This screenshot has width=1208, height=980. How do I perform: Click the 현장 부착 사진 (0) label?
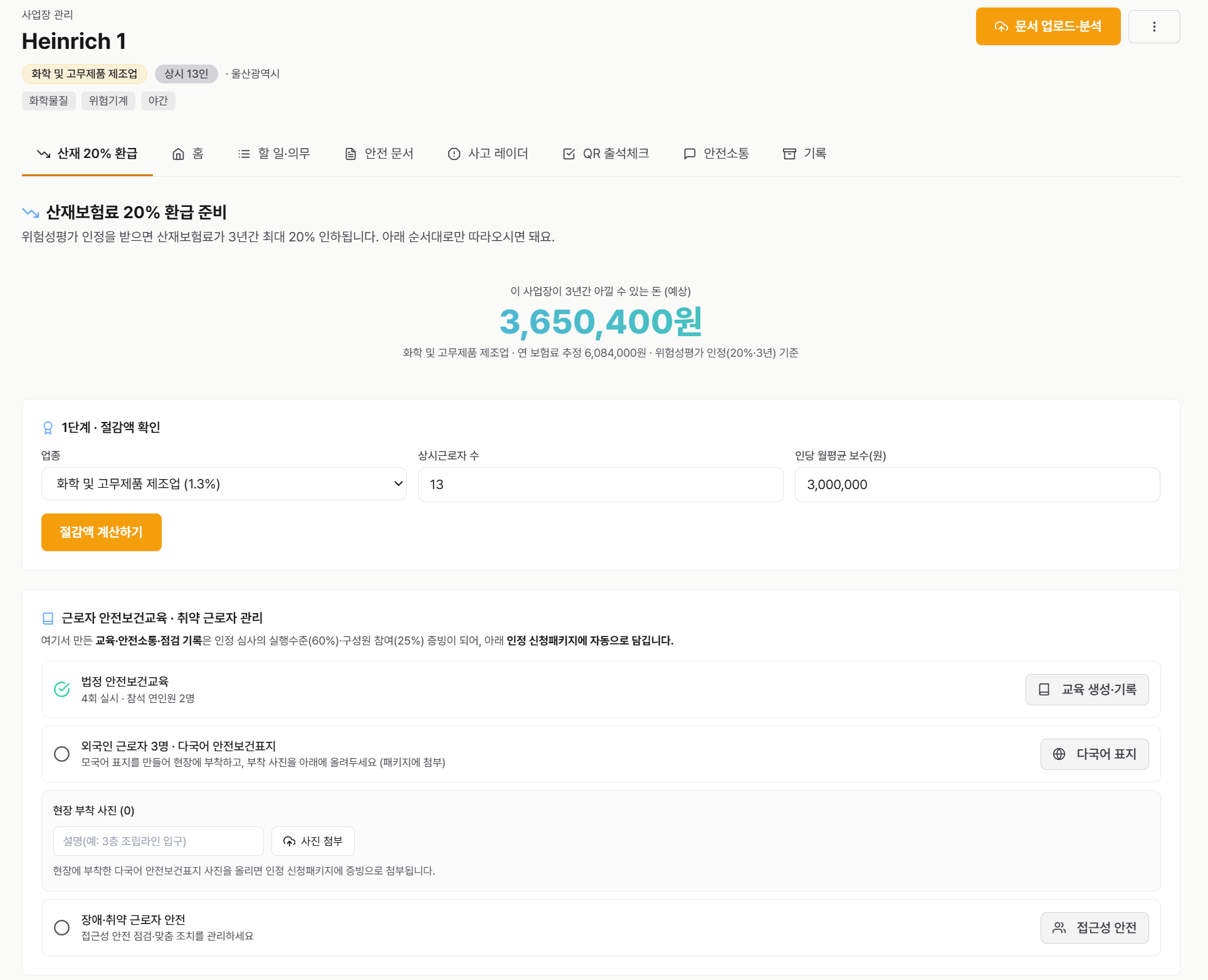[x=93, y=811]
